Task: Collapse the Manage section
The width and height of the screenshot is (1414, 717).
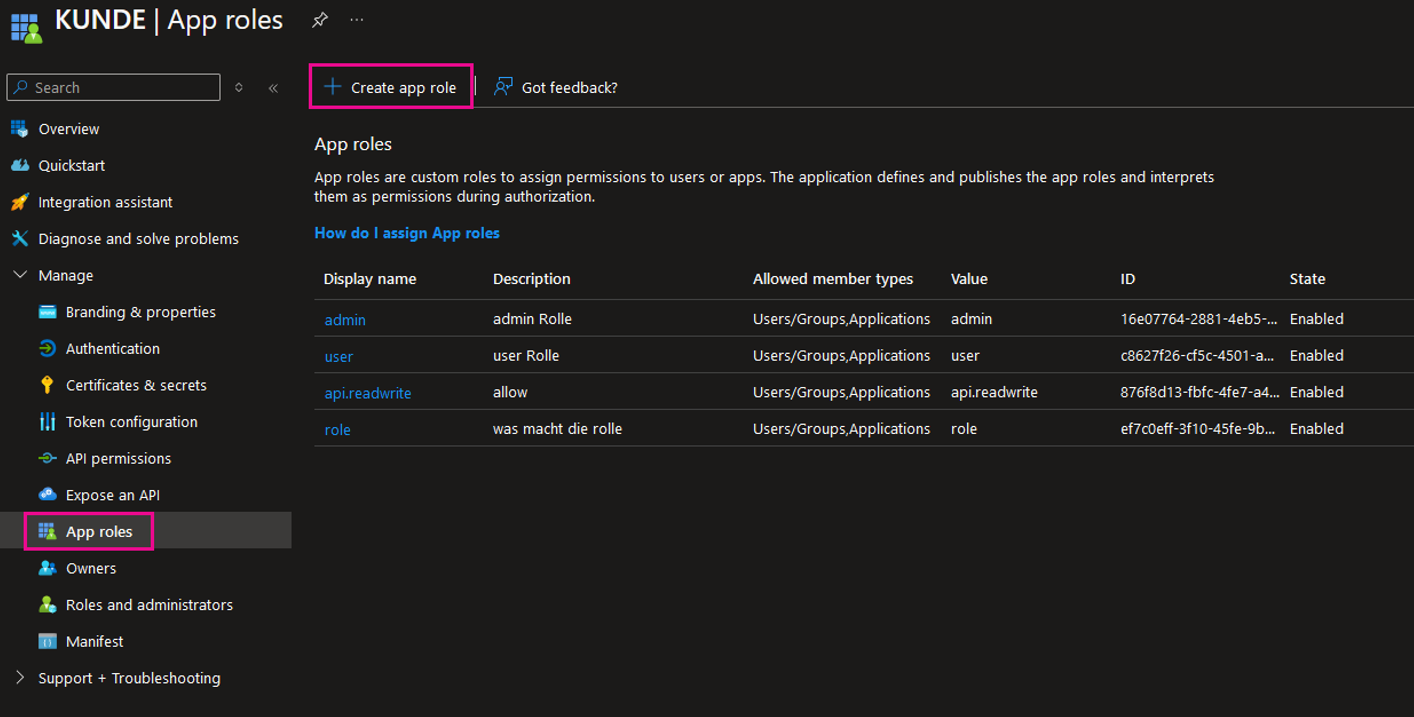Action: click(x=20, y=275)
